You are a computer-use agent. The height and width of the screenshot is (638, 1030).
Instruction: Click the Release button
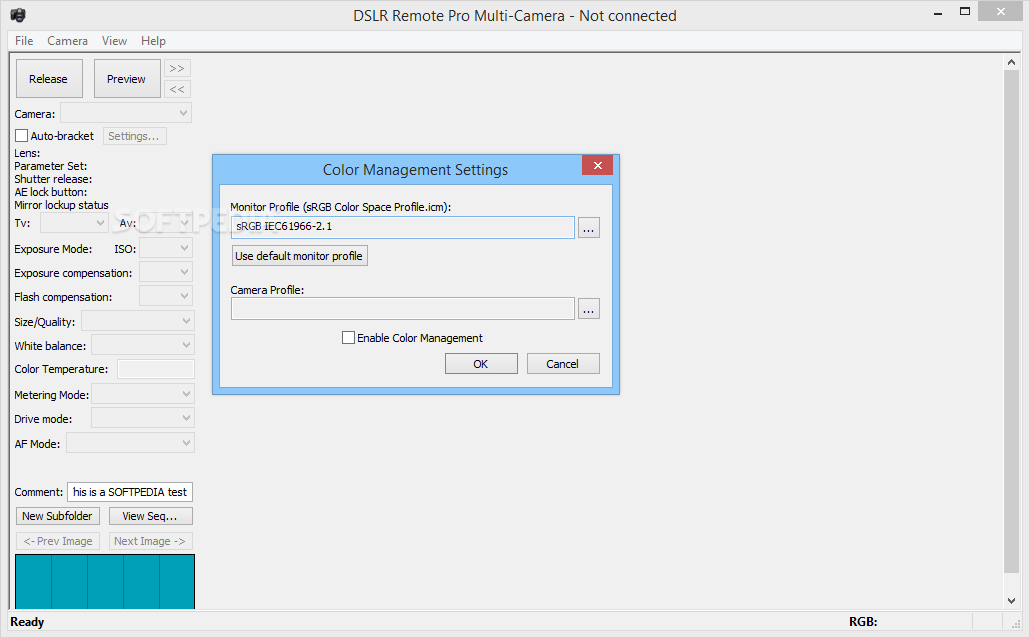(x=48, y=78)
